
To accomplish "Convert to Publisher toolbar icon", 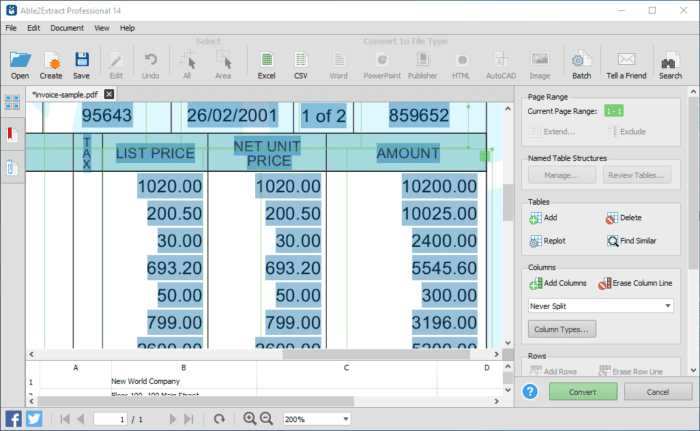I will (x=422, y=65).
